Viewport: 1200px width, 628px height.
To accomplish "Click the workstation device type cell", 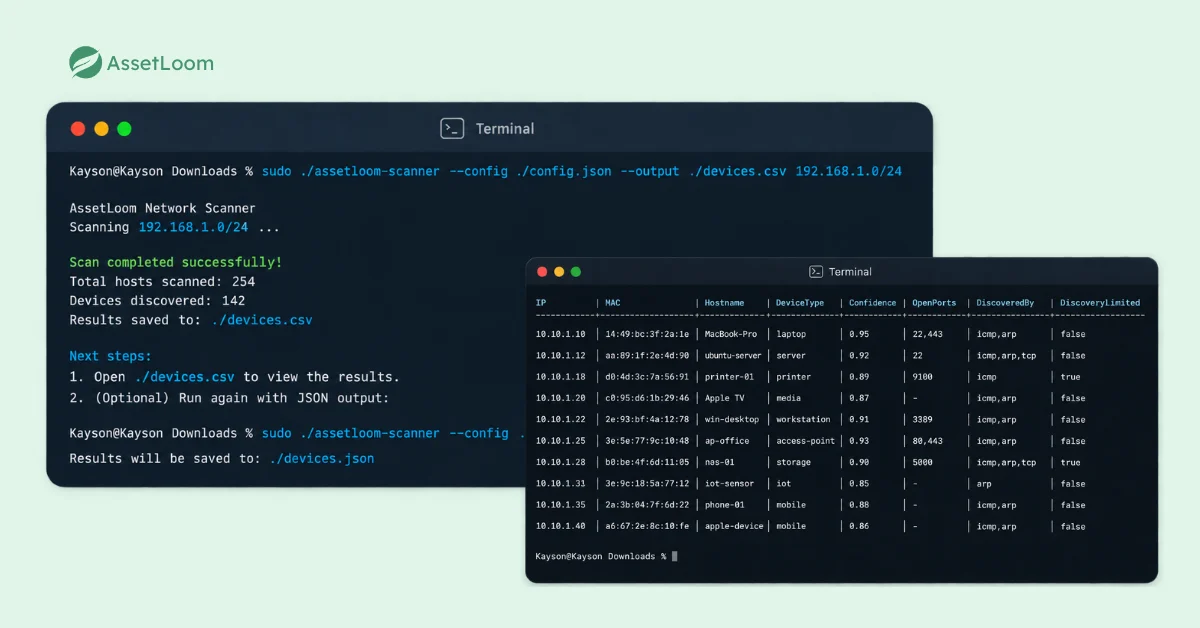I will tap(803, 419).
